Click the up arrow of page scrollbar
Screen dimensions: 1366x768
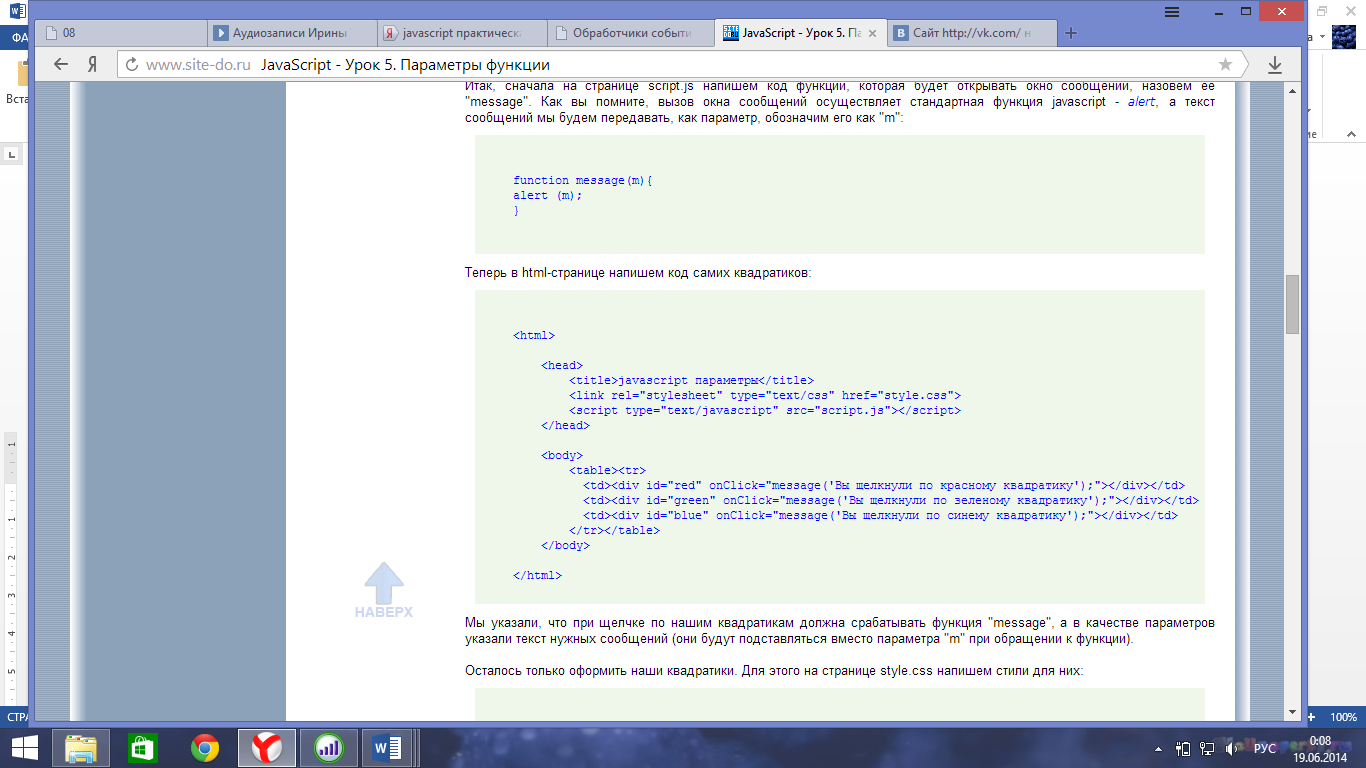coord(1291,91)
